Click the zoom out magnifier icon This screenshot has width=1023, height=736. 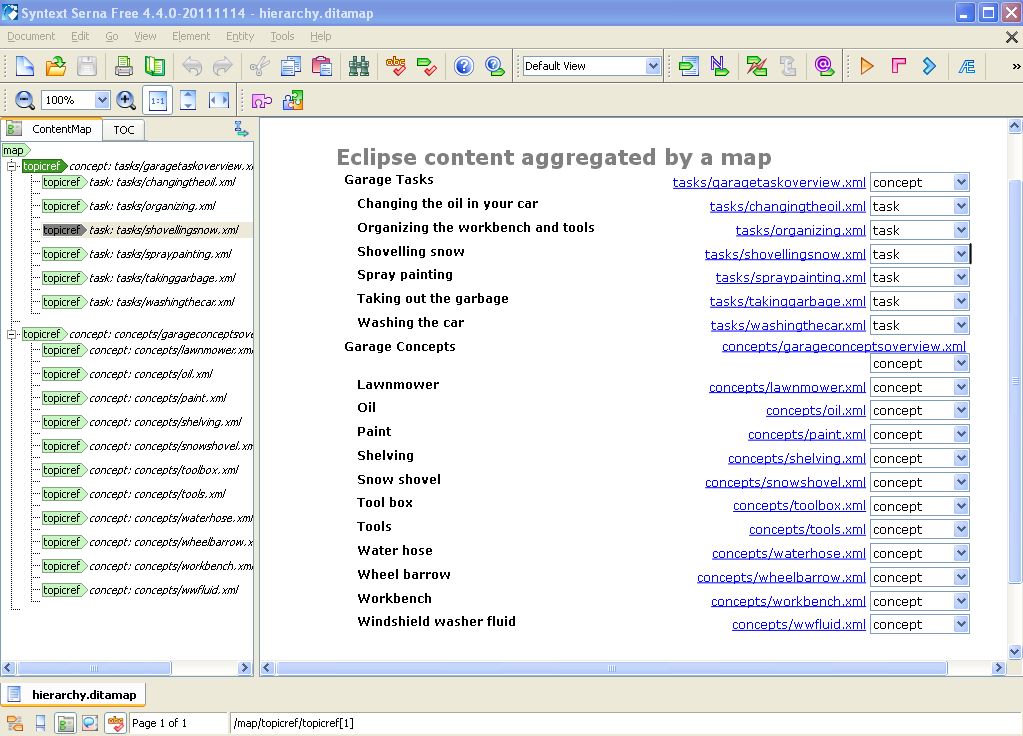[25, 100]
